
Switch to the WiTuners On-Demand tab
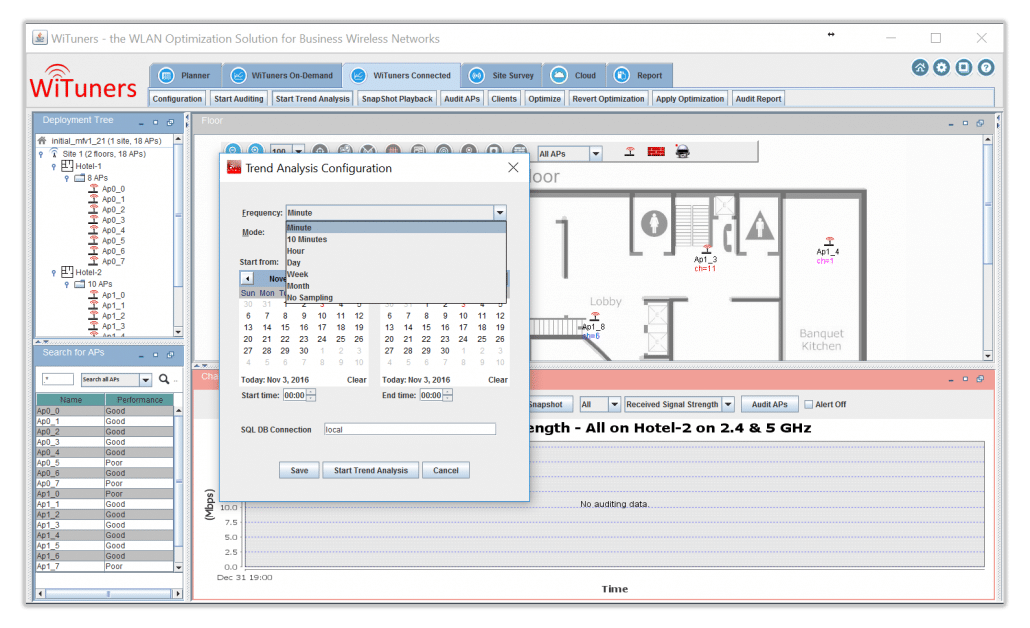282,76
